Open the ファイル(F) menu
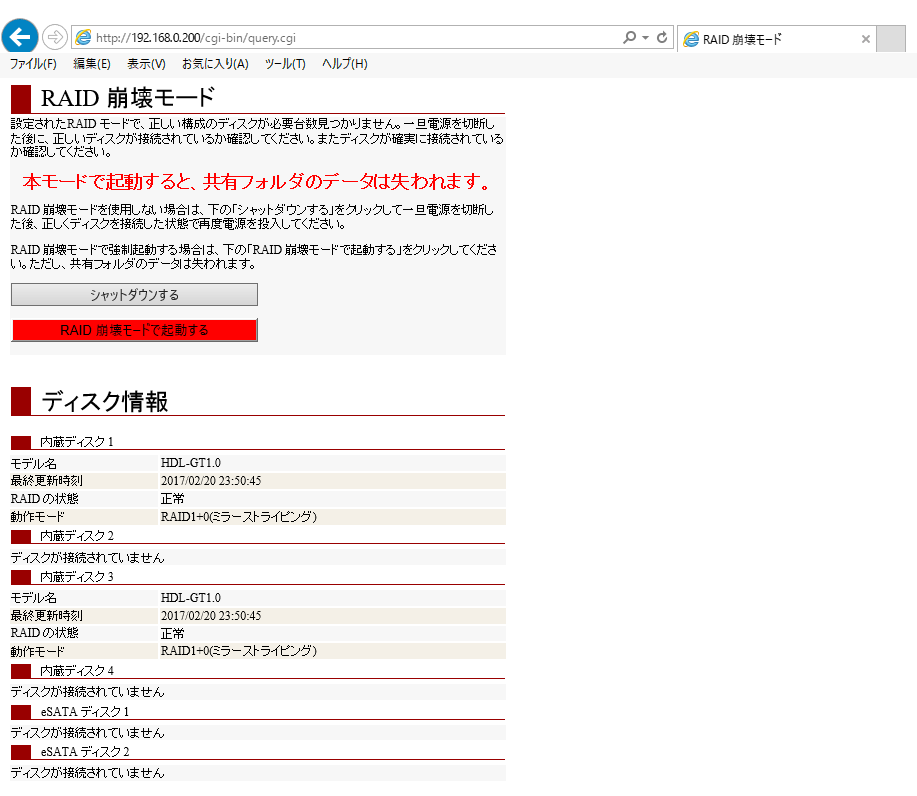Viewport: 917px width, 796px height. click(x=31, y=62)
